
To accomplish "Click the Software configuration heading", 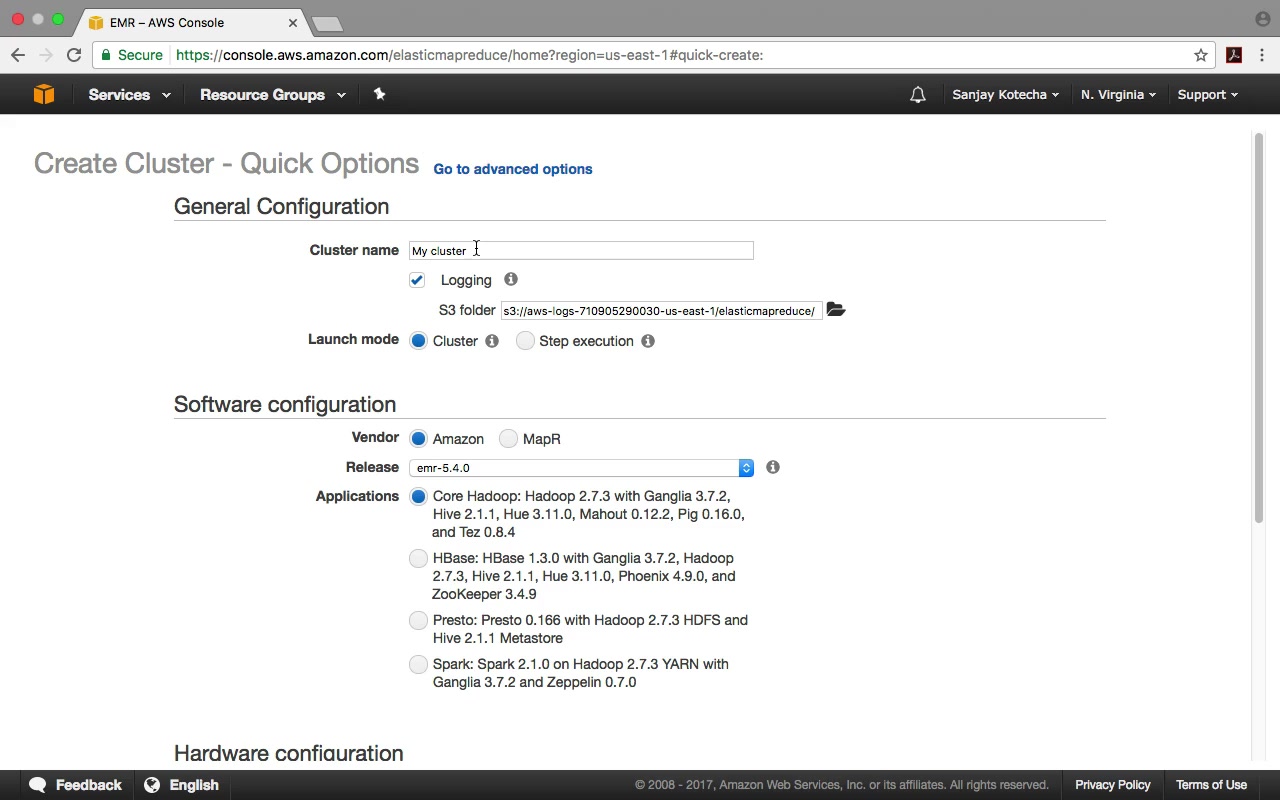I will 285,404.
